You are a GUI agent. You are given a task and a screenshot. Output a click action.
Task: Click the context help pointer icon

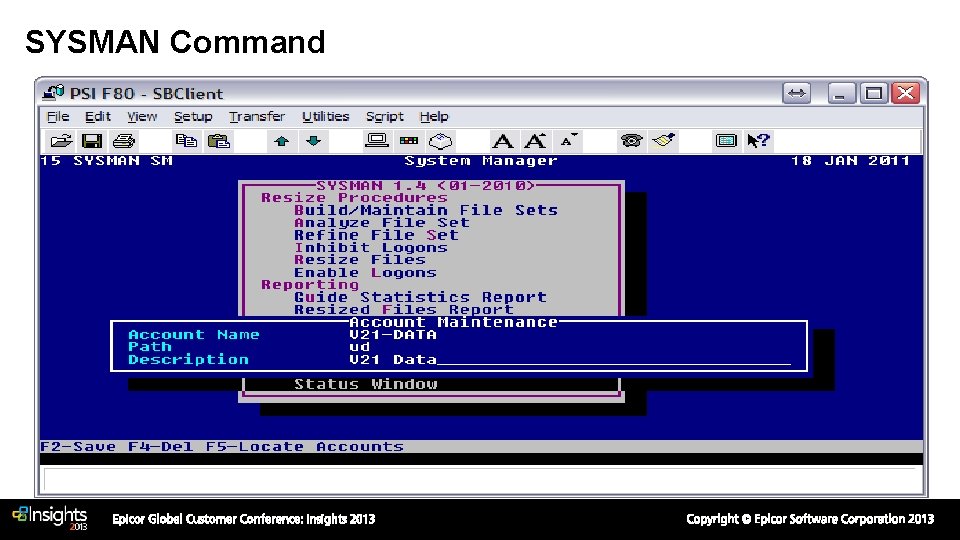click(758, 141)
